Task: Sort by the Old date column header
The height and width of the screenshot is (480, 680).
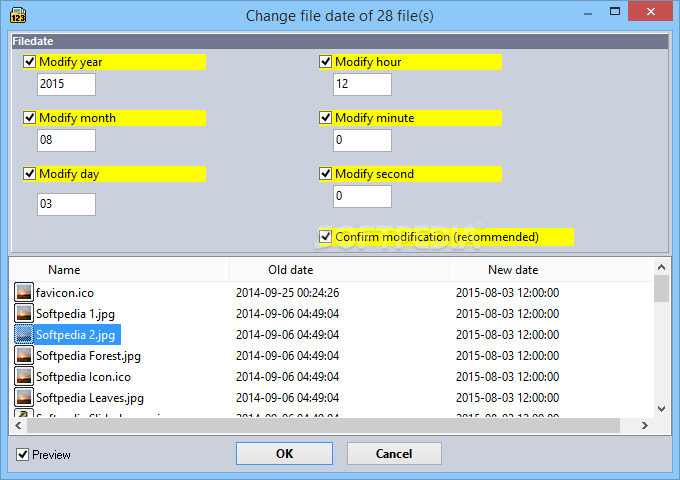Action: point(339,270)
